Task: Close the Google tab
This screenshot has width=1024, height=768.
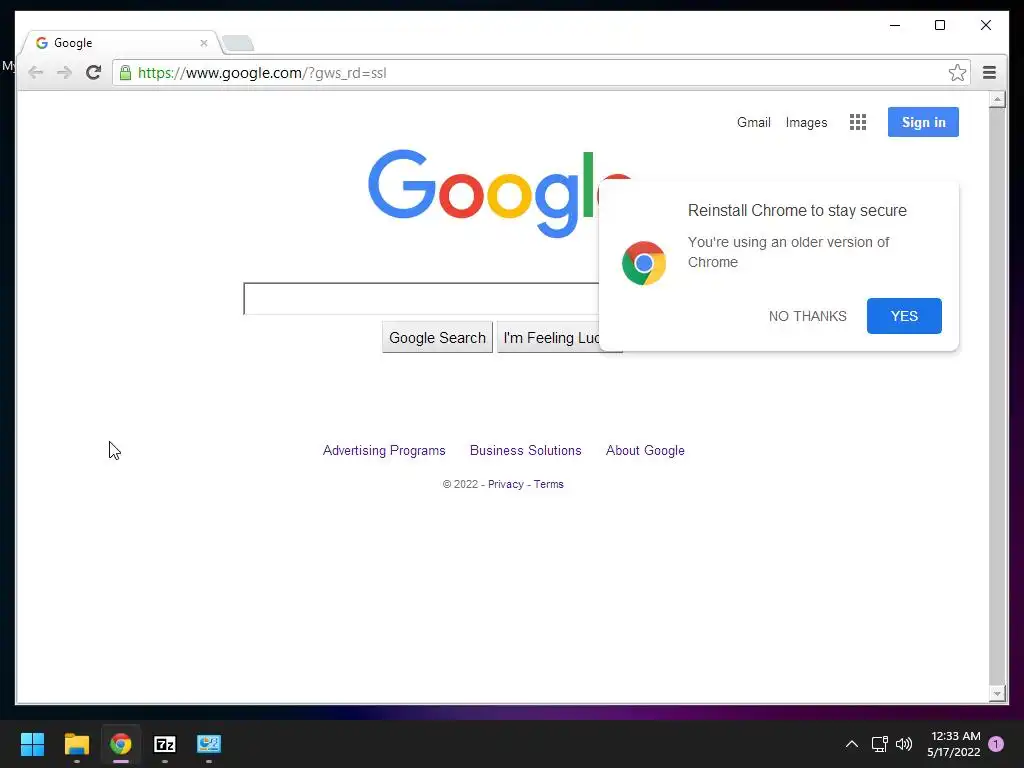Action: pos(204,43)
